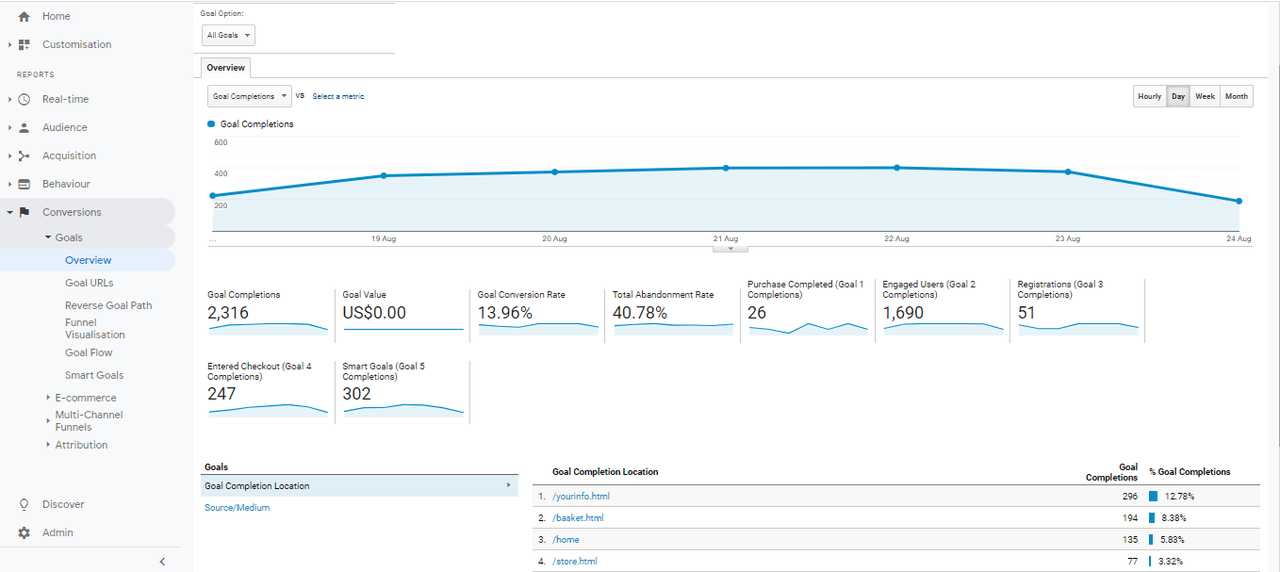The image size is (1280, 572).
Task: Expand the E-commerce section
Action: pyautogui.click(x=85, y=398)
